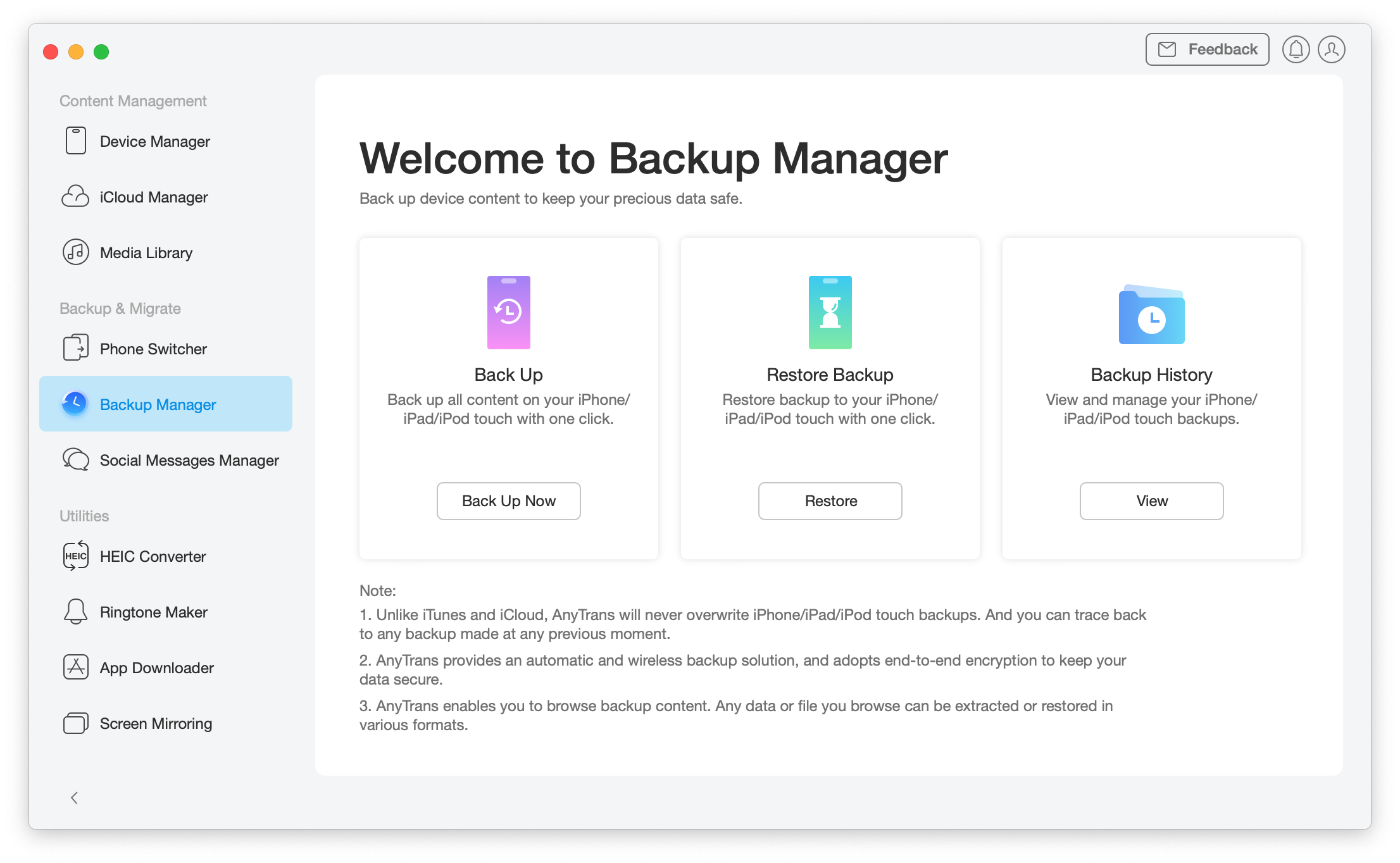Click the HEIC Converter icon

(x=76, y=556)
